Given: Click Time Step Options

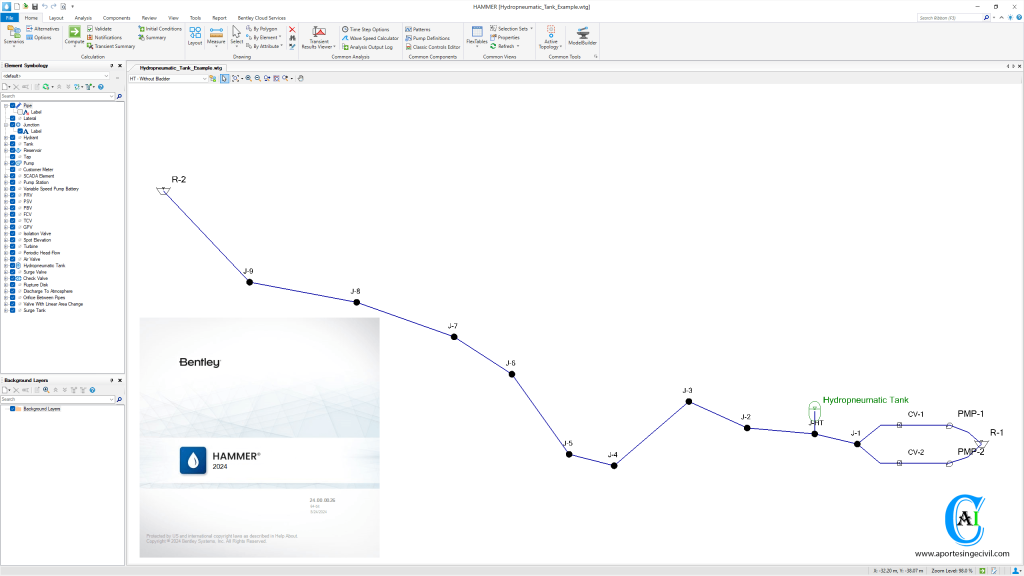Looking at the screenshot, I should 368,29.
